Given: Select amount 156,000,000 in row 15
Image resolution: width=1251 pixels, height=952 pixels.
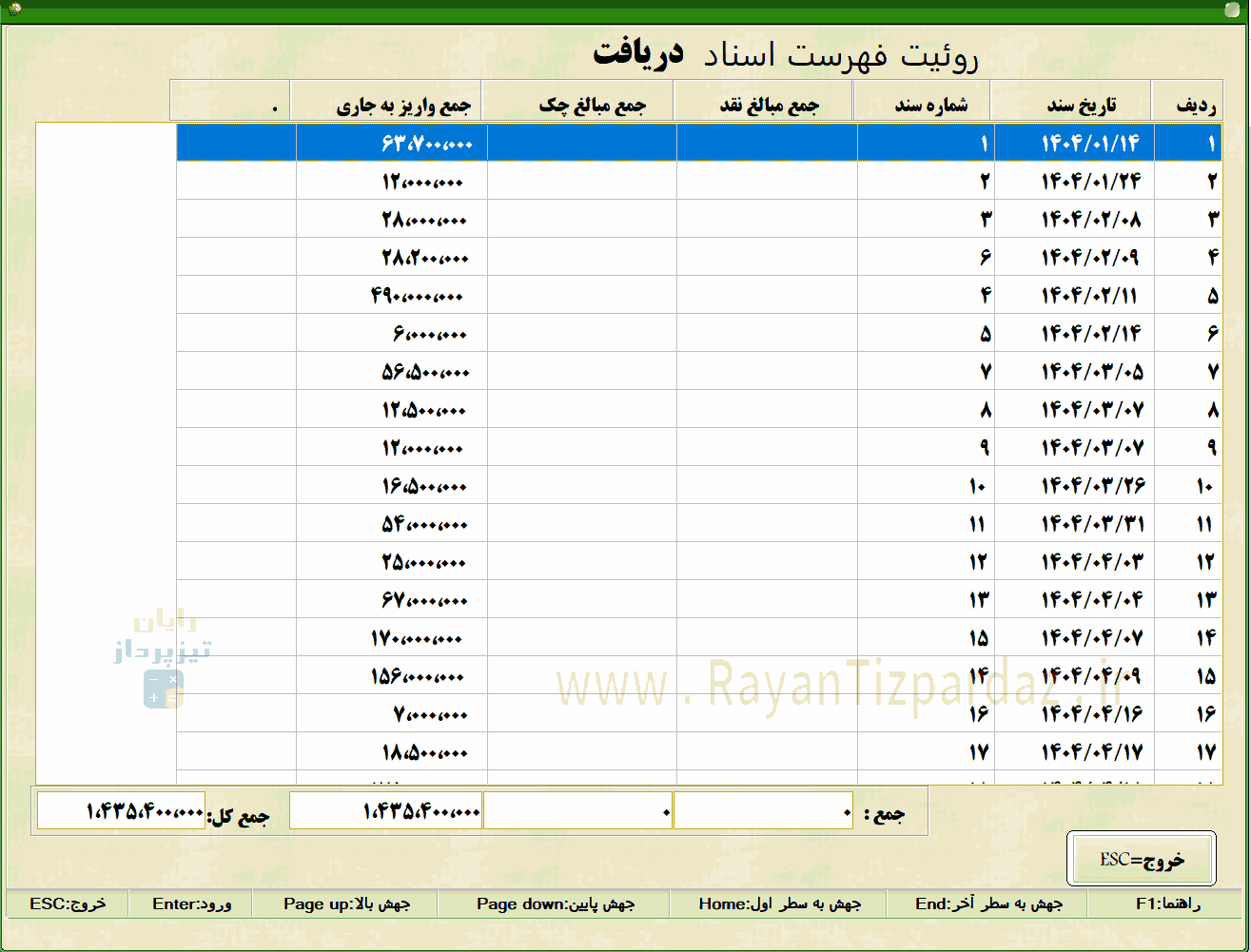Looking at the screenshot, I should 392,675.
